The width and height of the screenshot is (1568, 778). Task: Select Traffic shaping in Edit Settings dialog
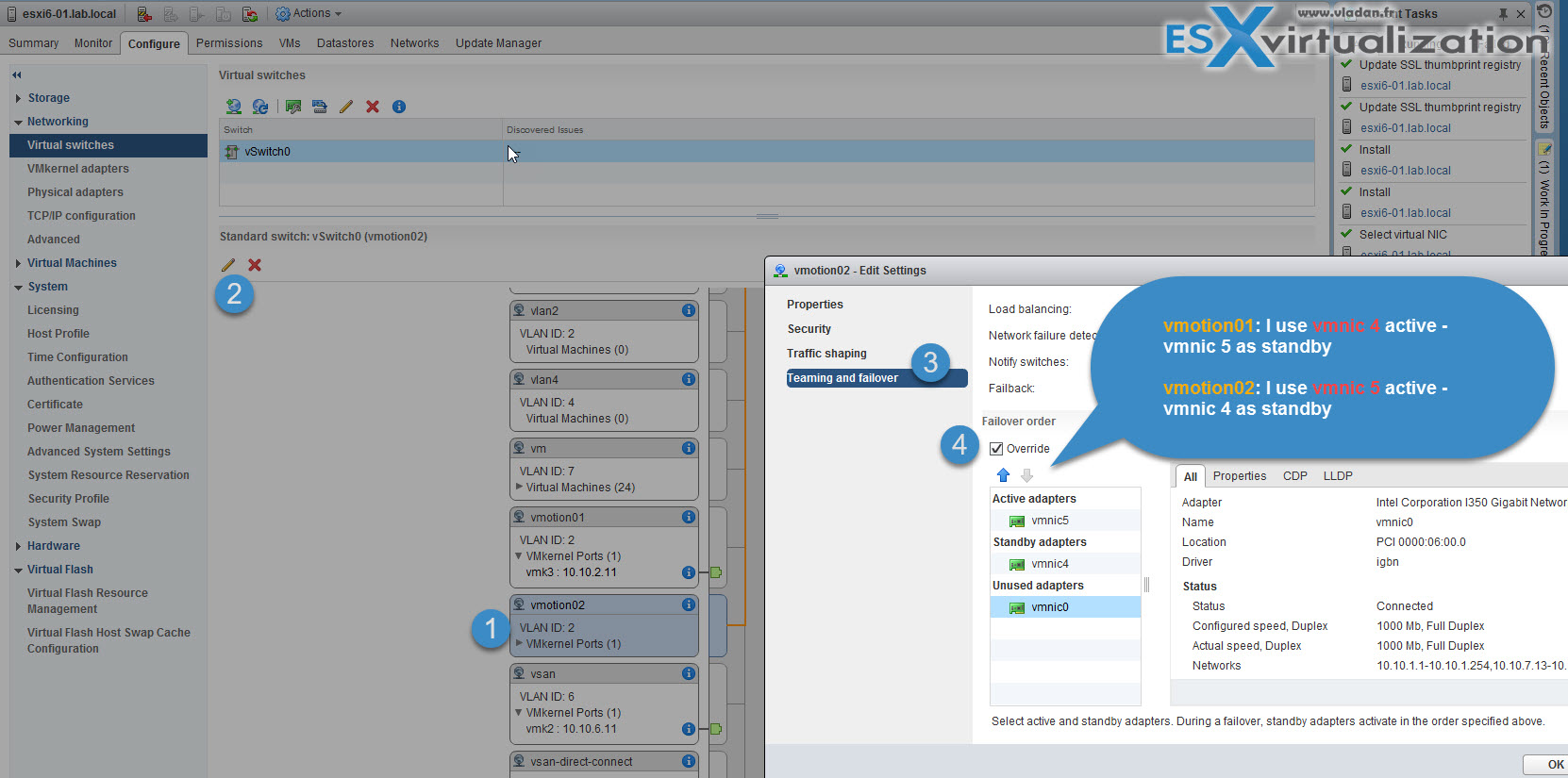[826, 354]
